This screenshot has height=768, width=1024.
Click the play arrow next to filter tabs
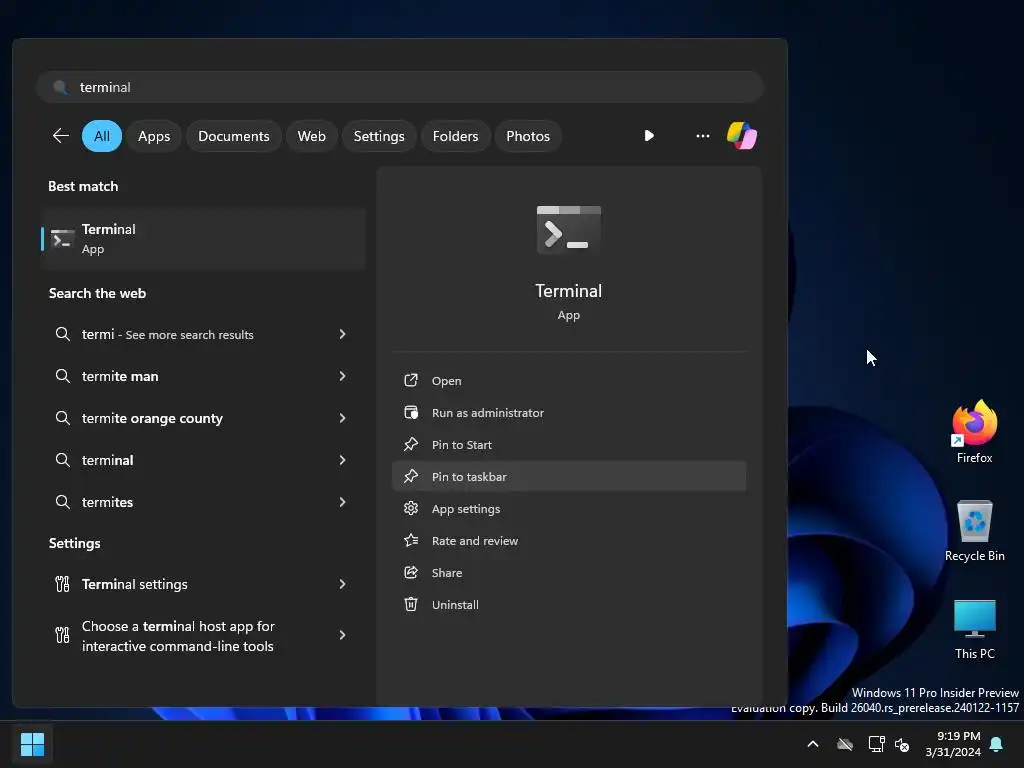pyautogui.click(x=649, y=136)
